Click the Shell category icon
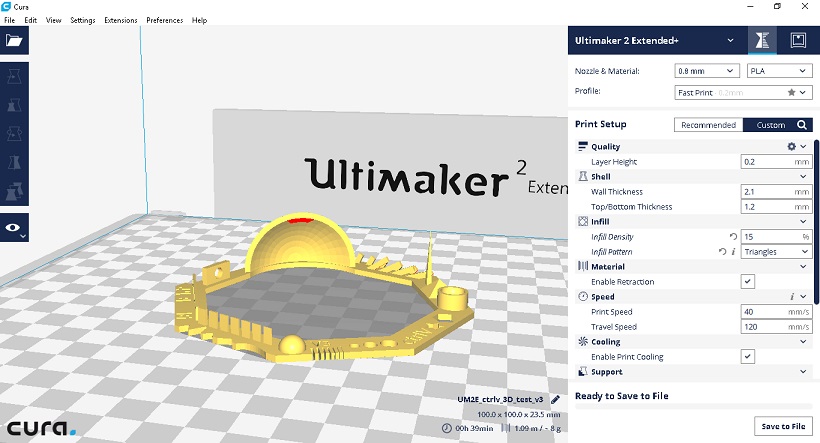The width and height of the screenshot is (820, 443). (x=583, y=176)
